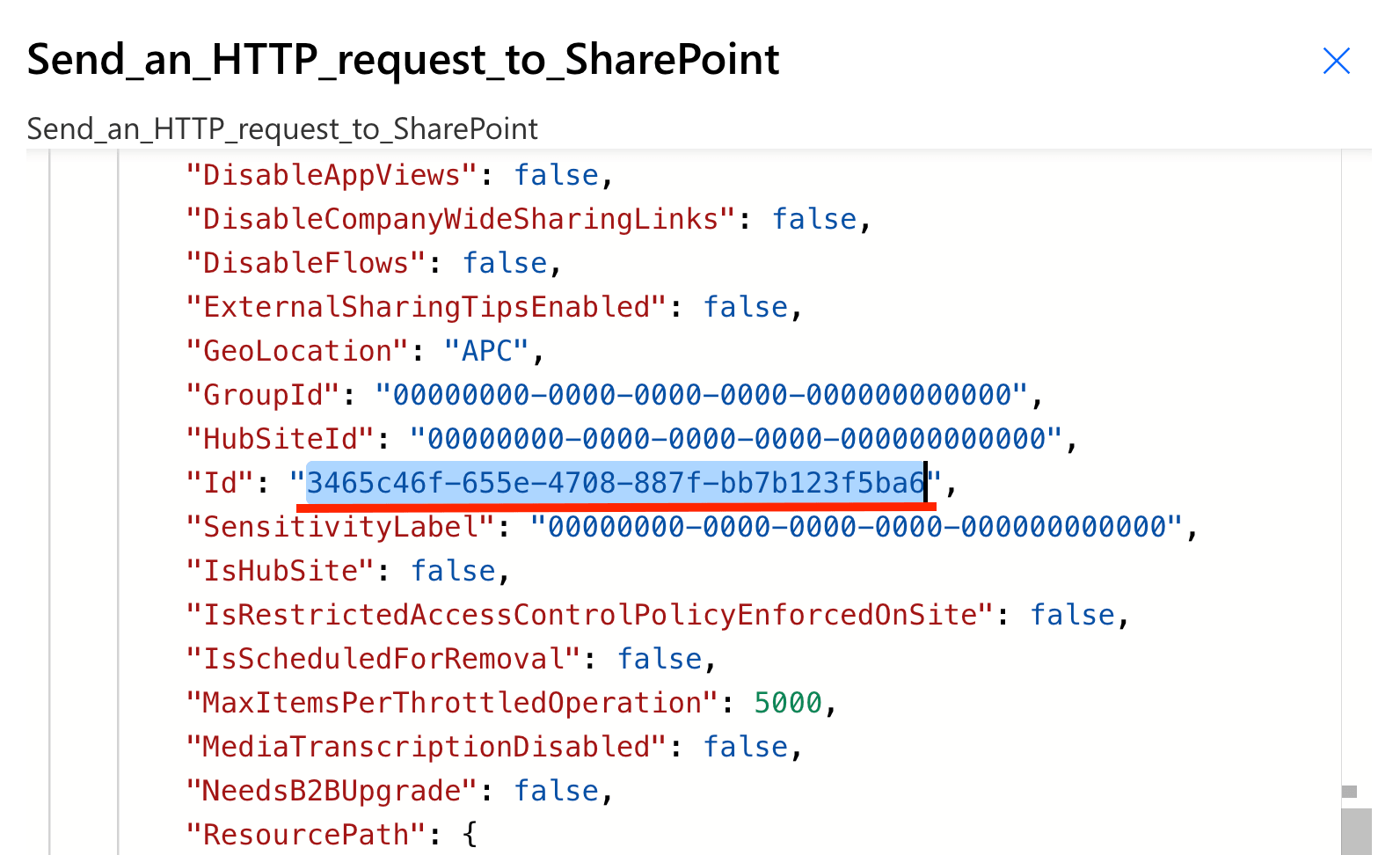Click the "ExternalSharingTipsEnabled" key
1400x855 pixels.
pyautogui.click(x=427, y=307)
